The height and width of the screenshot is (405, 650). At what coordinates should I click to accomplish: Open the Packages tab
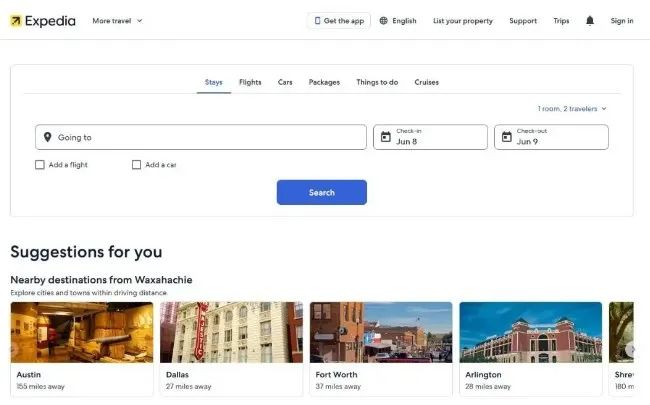click(324, 82)
